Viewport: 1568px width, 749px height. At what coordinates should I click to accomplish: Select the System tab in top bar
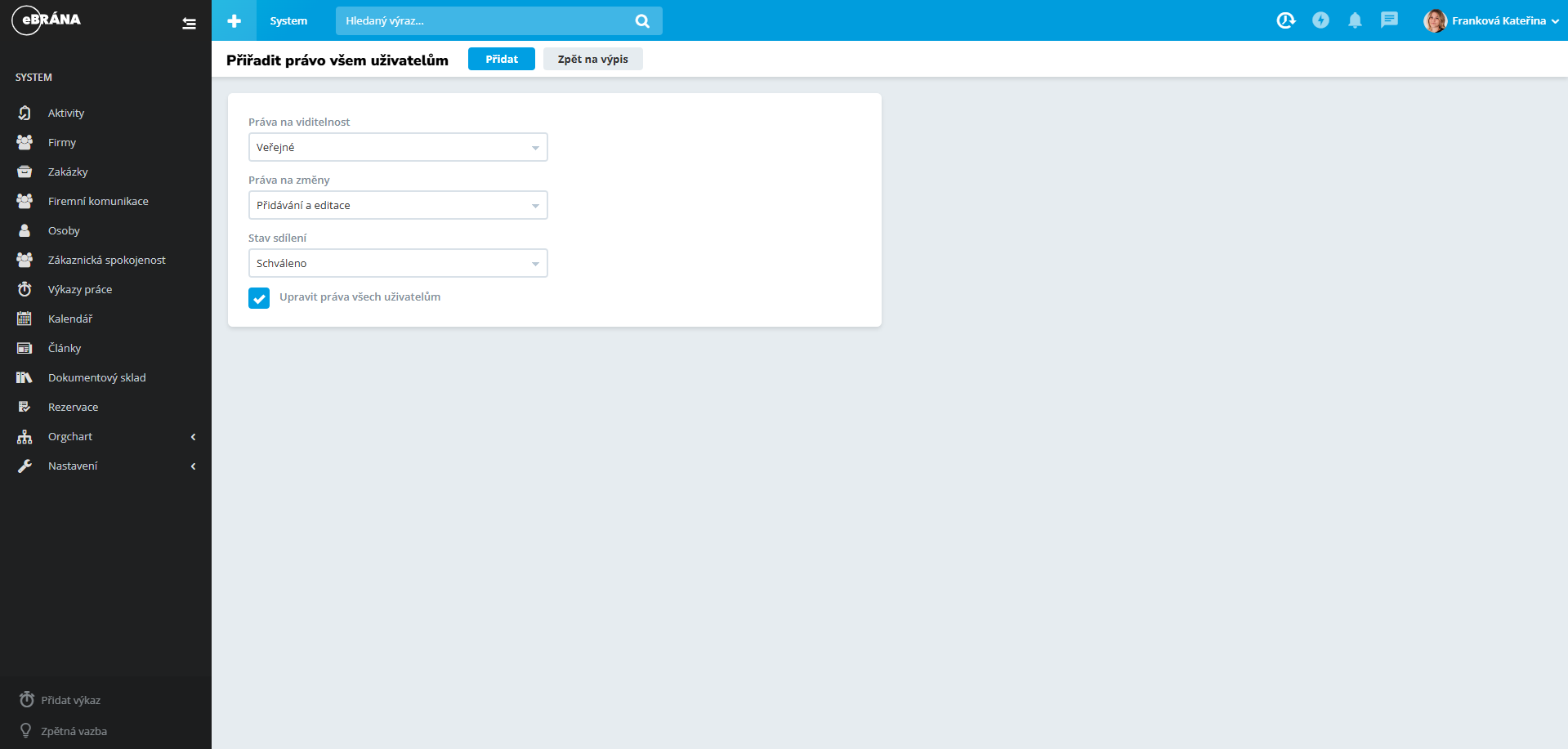288,20
